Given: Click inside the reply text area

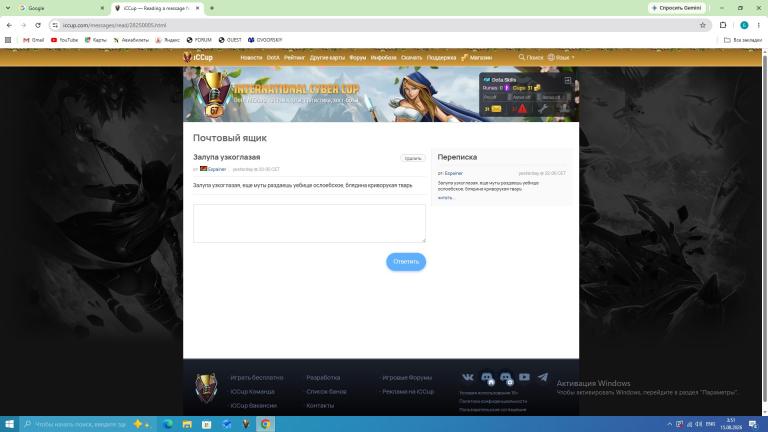Looking at the screenshot, I should click(x=309, y=223).
